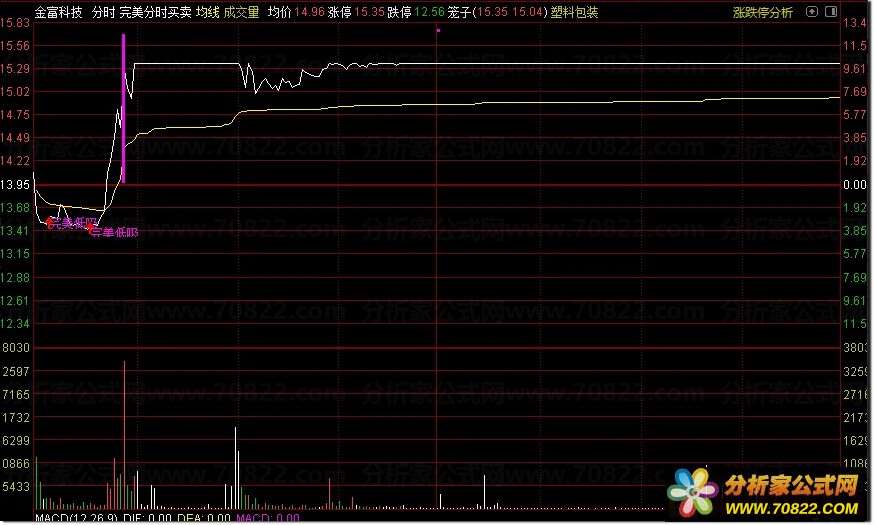Click the 均线 legend label
Viewport: 875px width, 525px height.
coord(208,12)
